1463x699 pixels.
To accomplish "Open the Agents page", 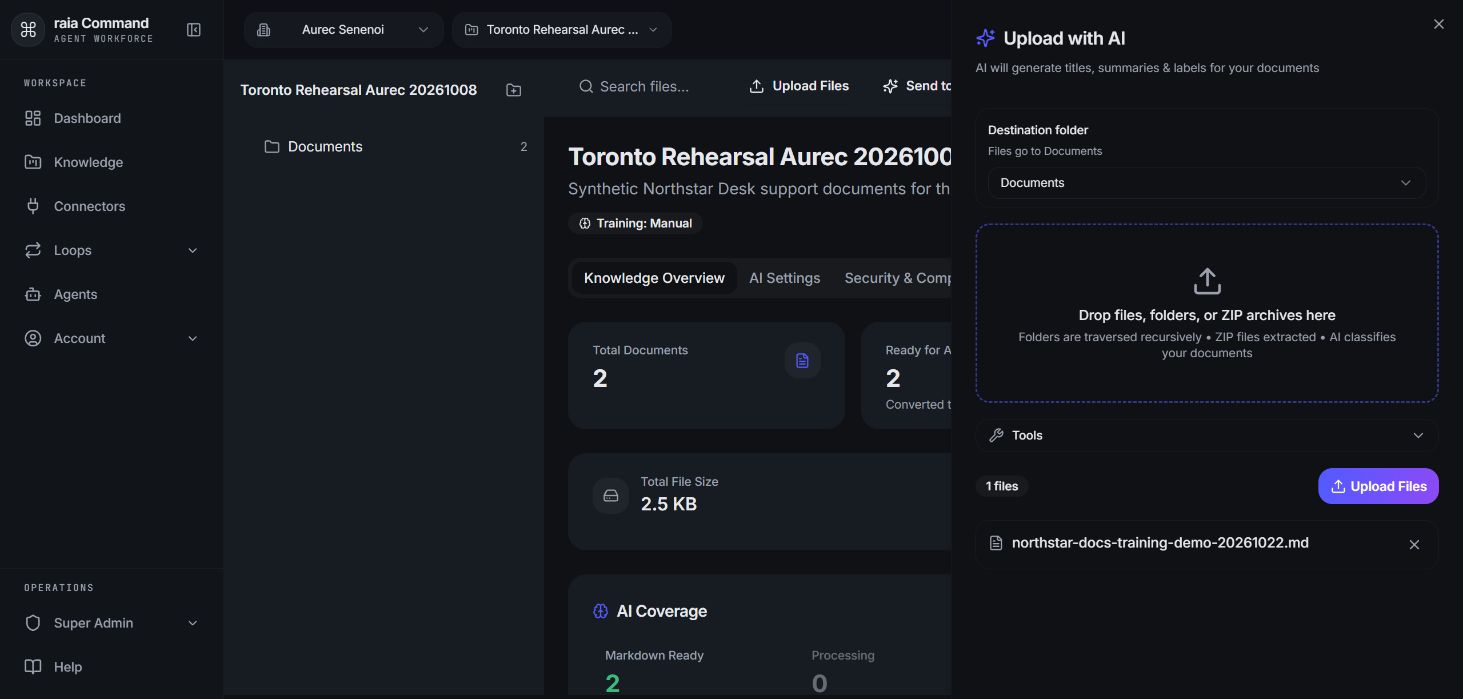I will coord(111,294).
